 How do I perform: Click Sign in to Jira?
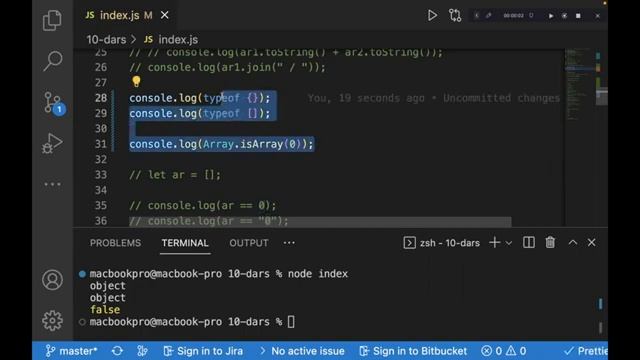[x=203, y=351]
